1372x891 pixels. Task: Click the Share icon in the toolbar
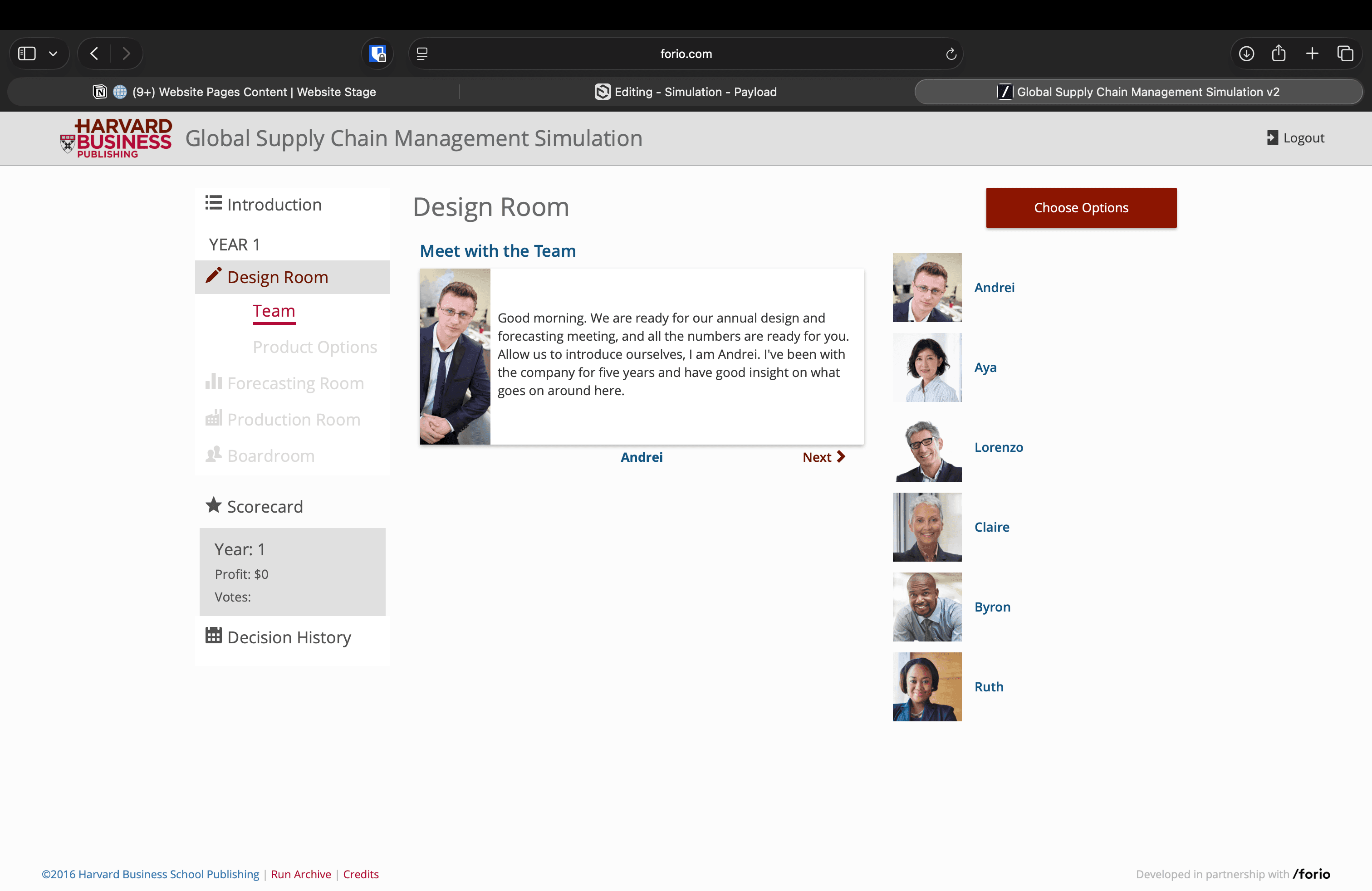pyautogui.click(x=1279, y=54)
